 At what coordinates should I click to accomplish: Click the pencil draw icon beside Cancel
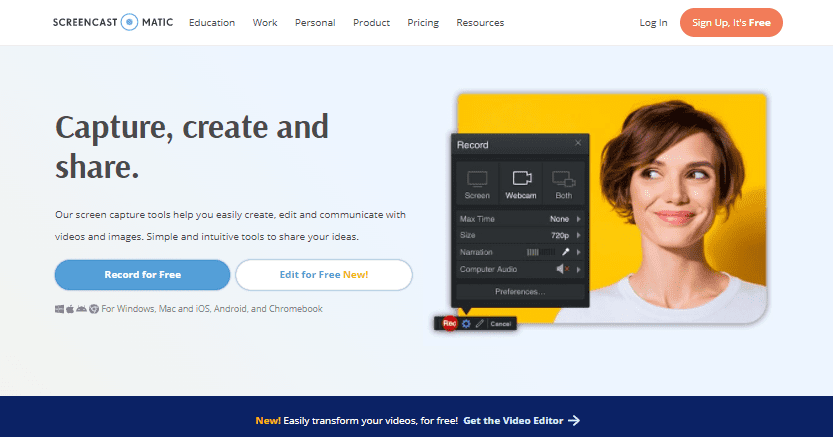[480, 324]
